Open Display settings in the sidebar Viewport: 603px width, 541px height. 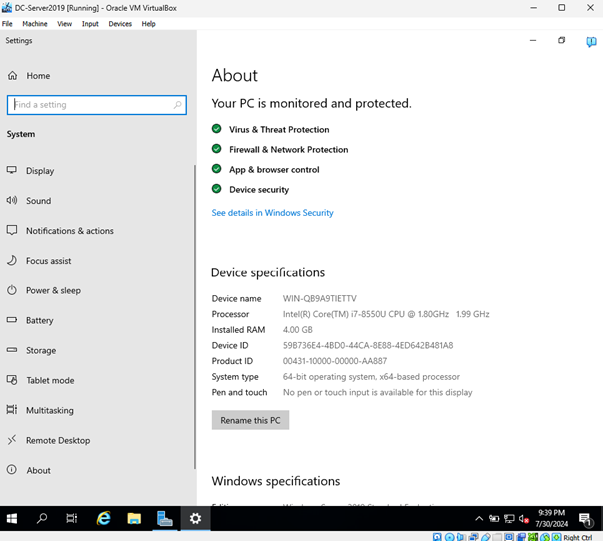(40, 171)
